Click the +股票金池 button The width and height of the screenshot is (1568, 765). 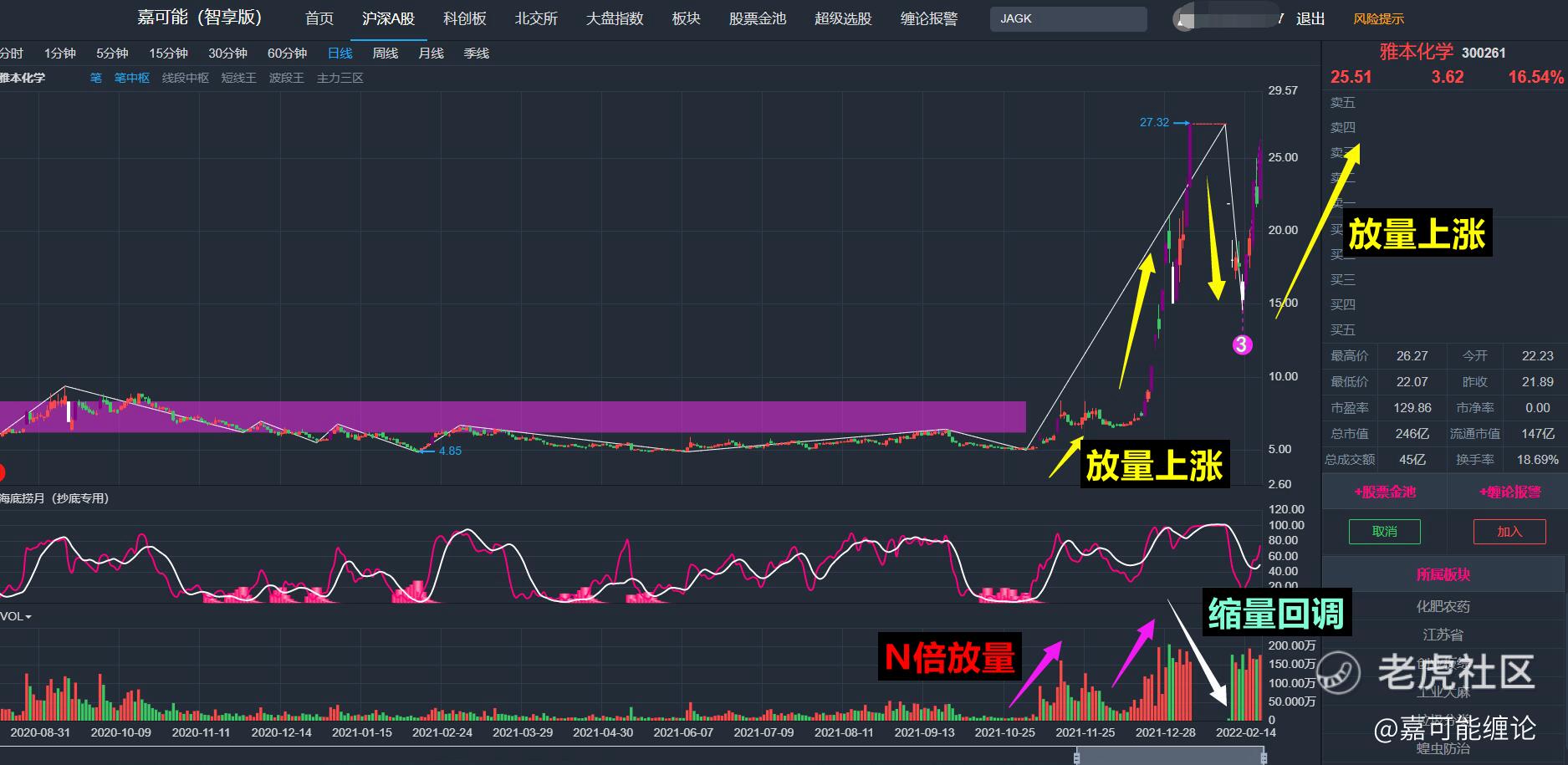point(1385,492)
